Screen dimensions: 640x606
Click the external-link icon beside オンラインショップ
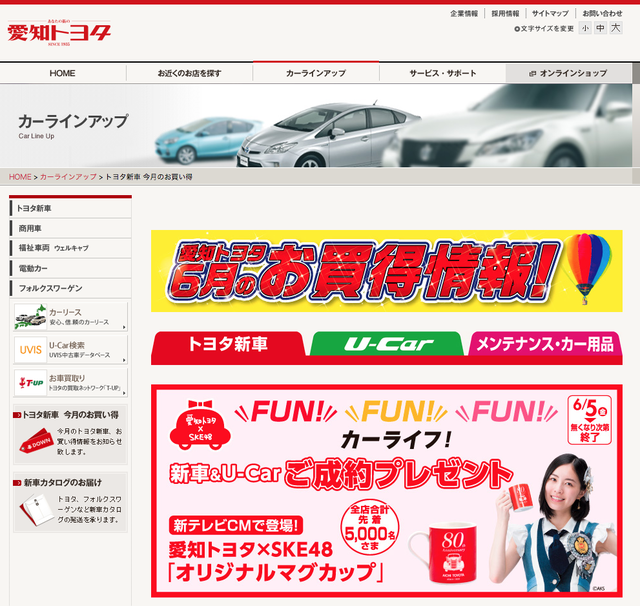click(x=532, y=74)
